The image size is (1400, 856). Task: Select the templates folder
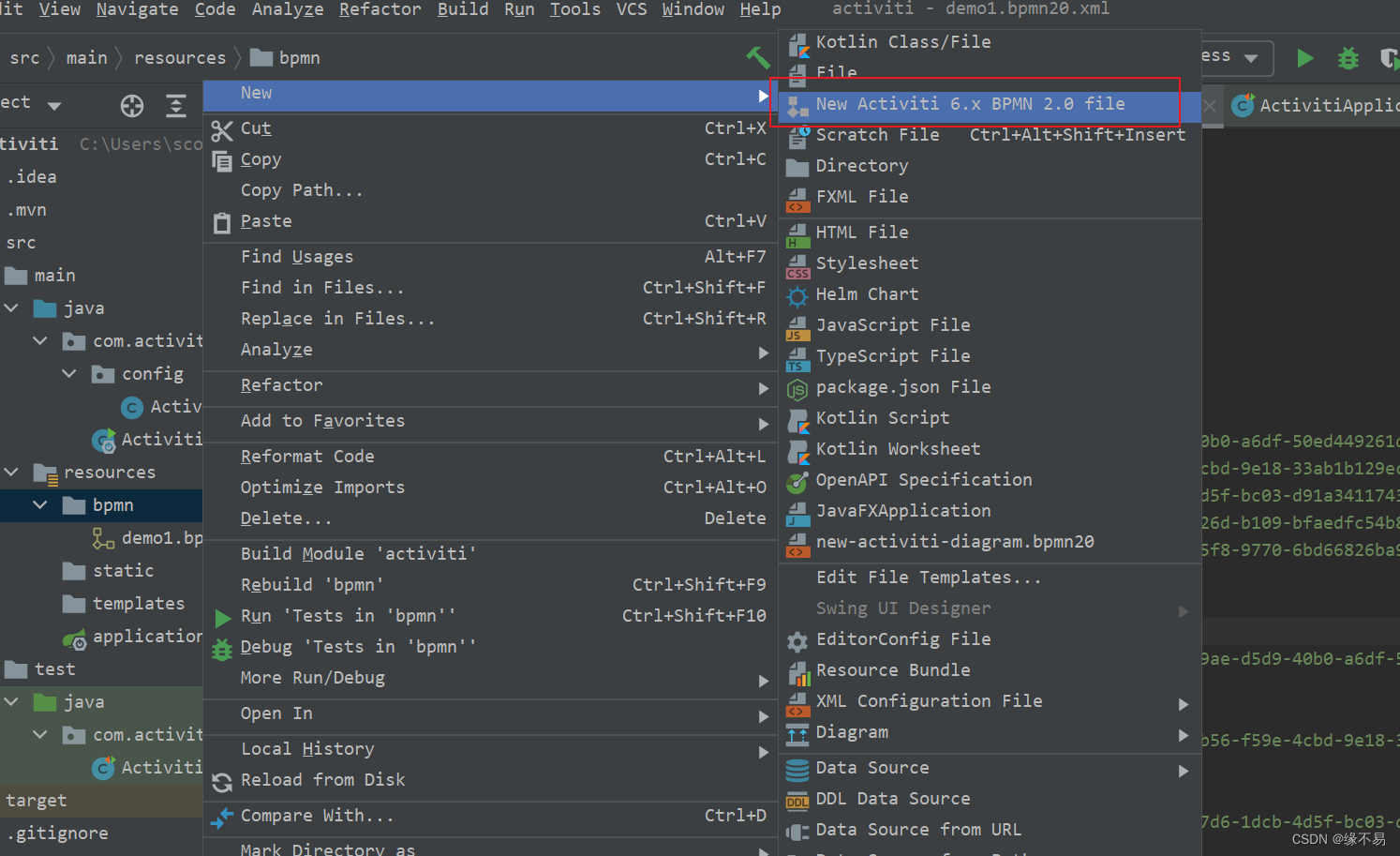pyautogui.click(x=123, y=604)
